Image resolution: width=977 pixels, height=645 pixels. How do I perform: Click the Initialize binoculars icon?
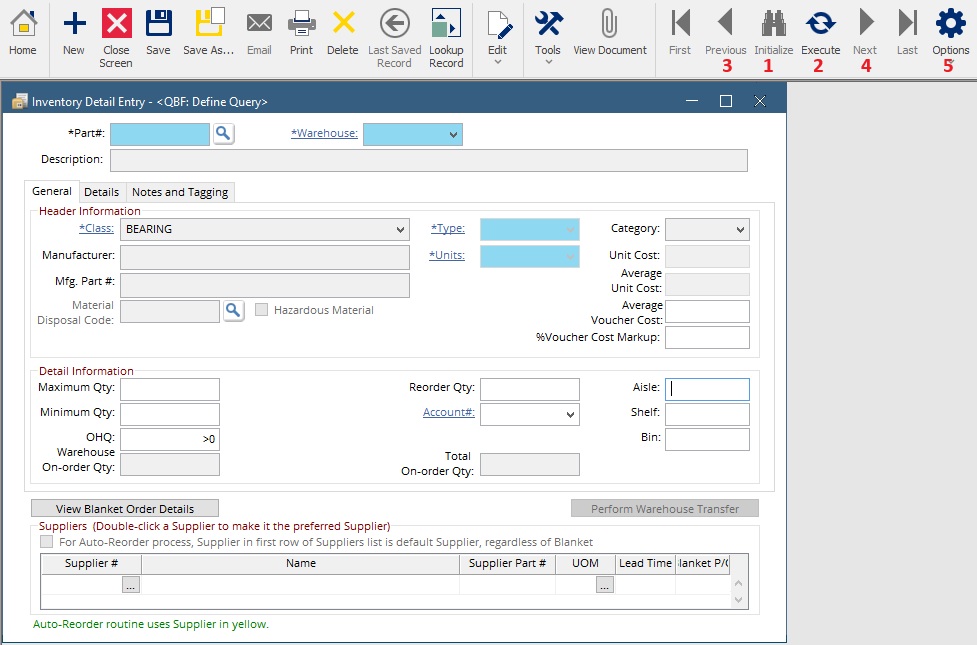(x=773, y=24)
